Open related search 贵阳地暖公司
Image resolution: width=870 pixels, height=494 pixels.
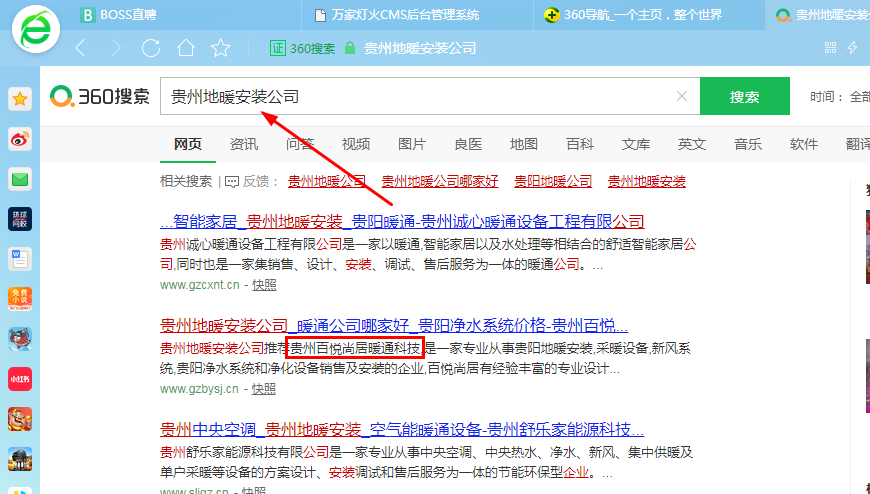[553, 182]
